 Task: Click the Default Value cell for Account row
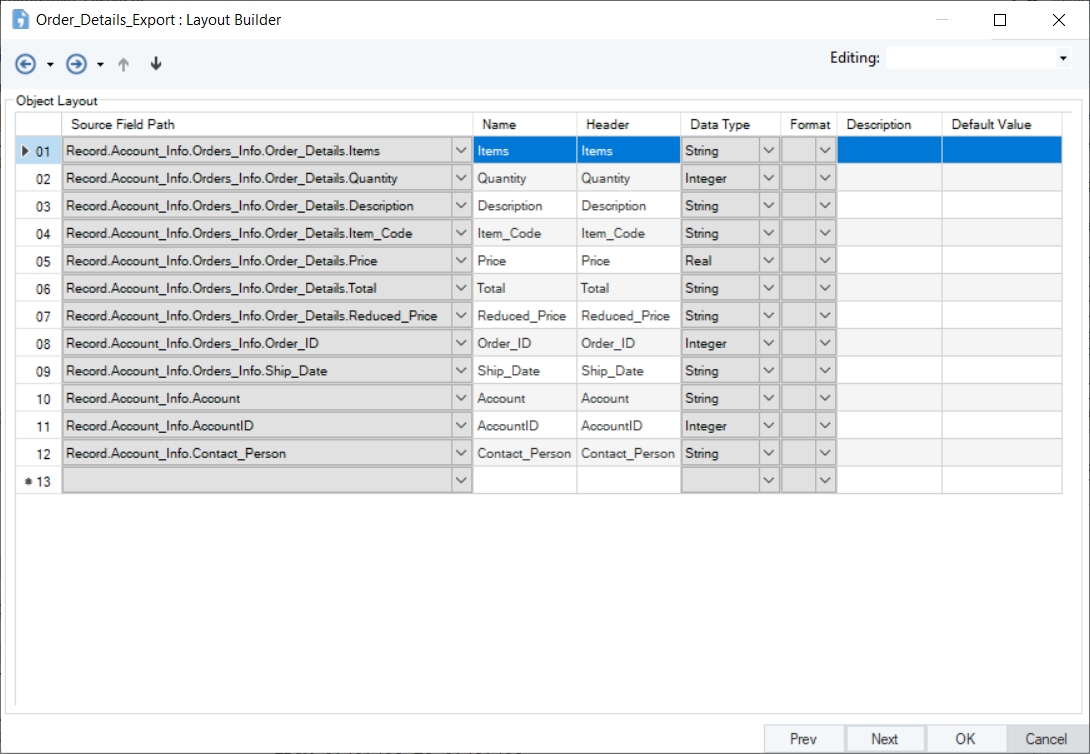point(1001,398)
